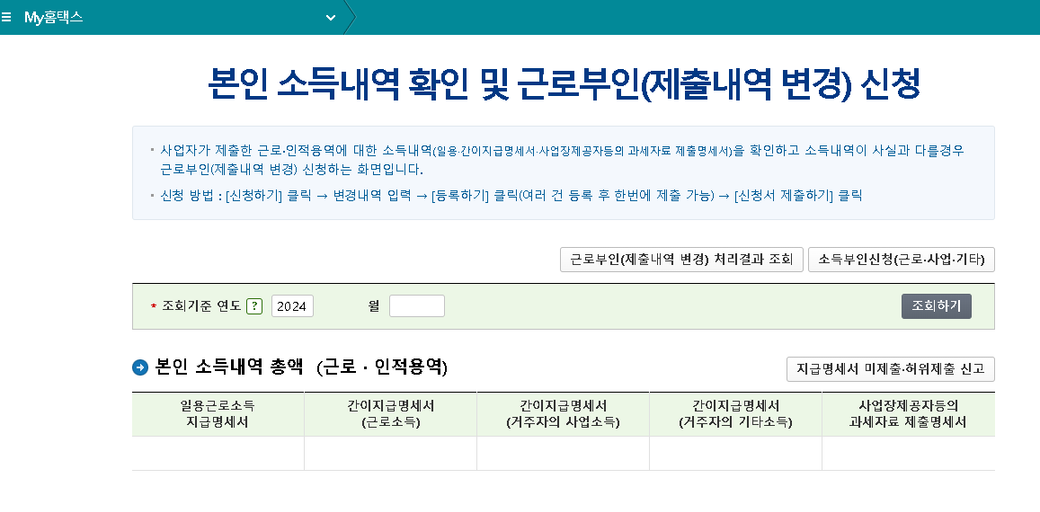This screenshot has height=512, width=1040.
Task: Open 지급명세서 미제출·허위제출 신고
Action: coord(890,369)
